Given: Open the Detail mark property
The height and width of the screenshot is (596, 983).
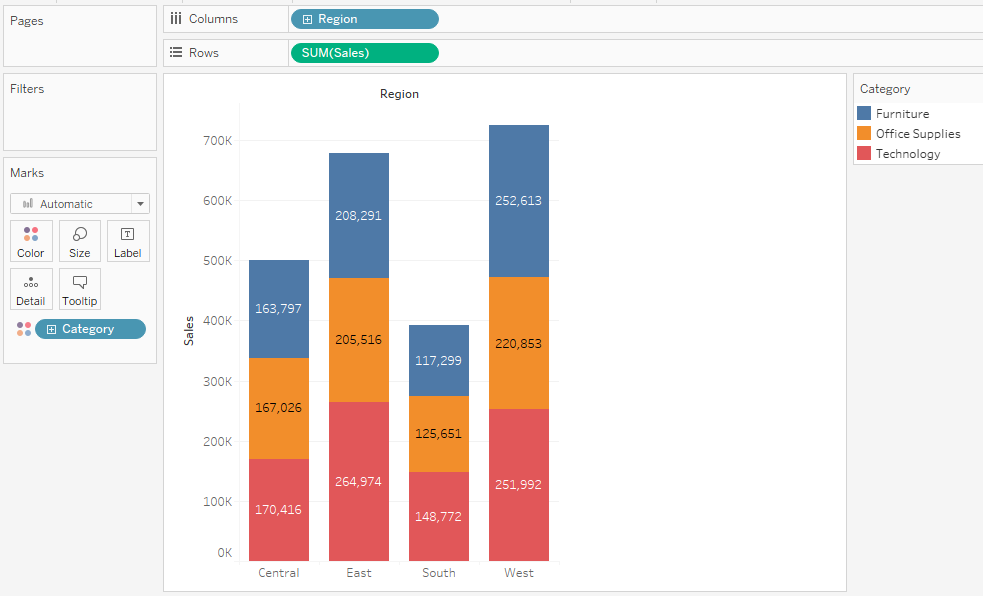Looking at the screenshot, I should click(30, 288).
